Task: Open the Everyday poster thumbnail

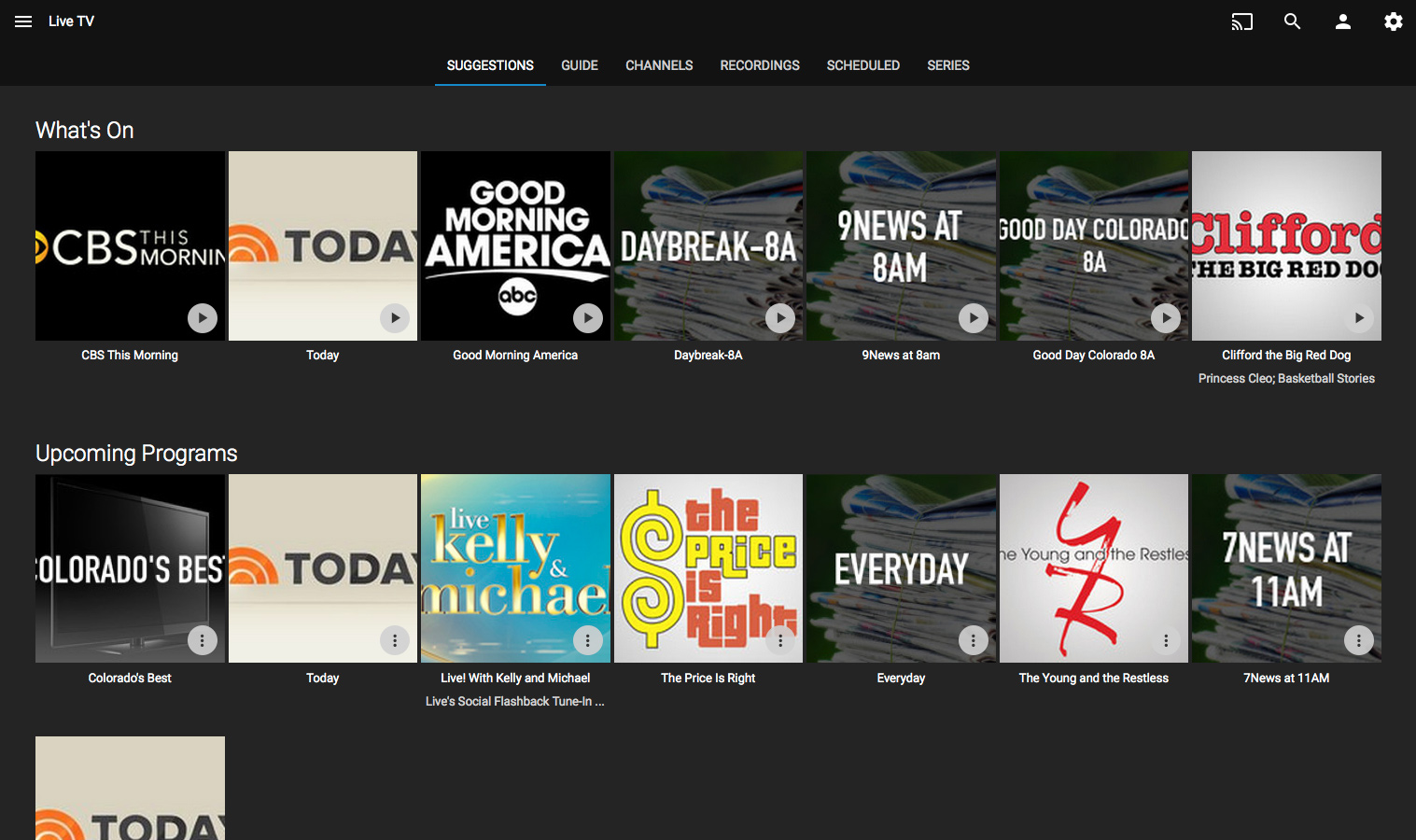Action: [x=901, y=568]
